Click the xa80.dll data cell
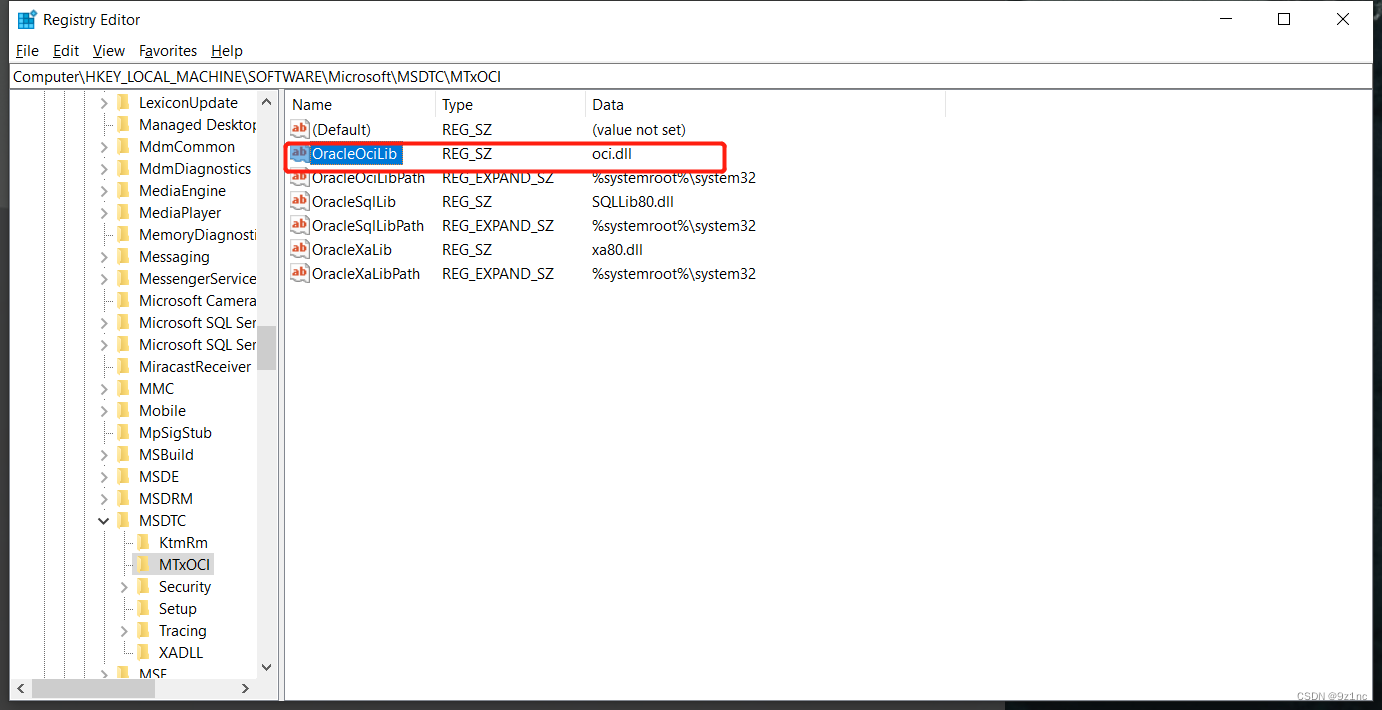Screen dimensions: 1382x710 tap(617, 250)
